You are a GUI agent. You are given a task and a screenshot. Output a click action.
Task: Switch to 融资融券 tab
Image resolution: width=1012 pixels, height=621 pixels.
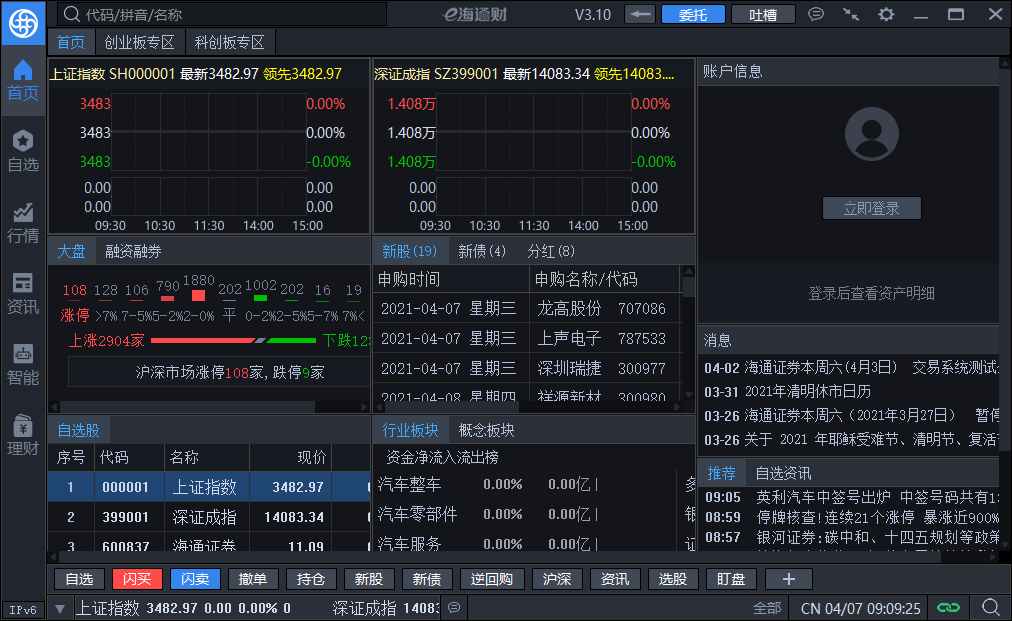point(134,251)
